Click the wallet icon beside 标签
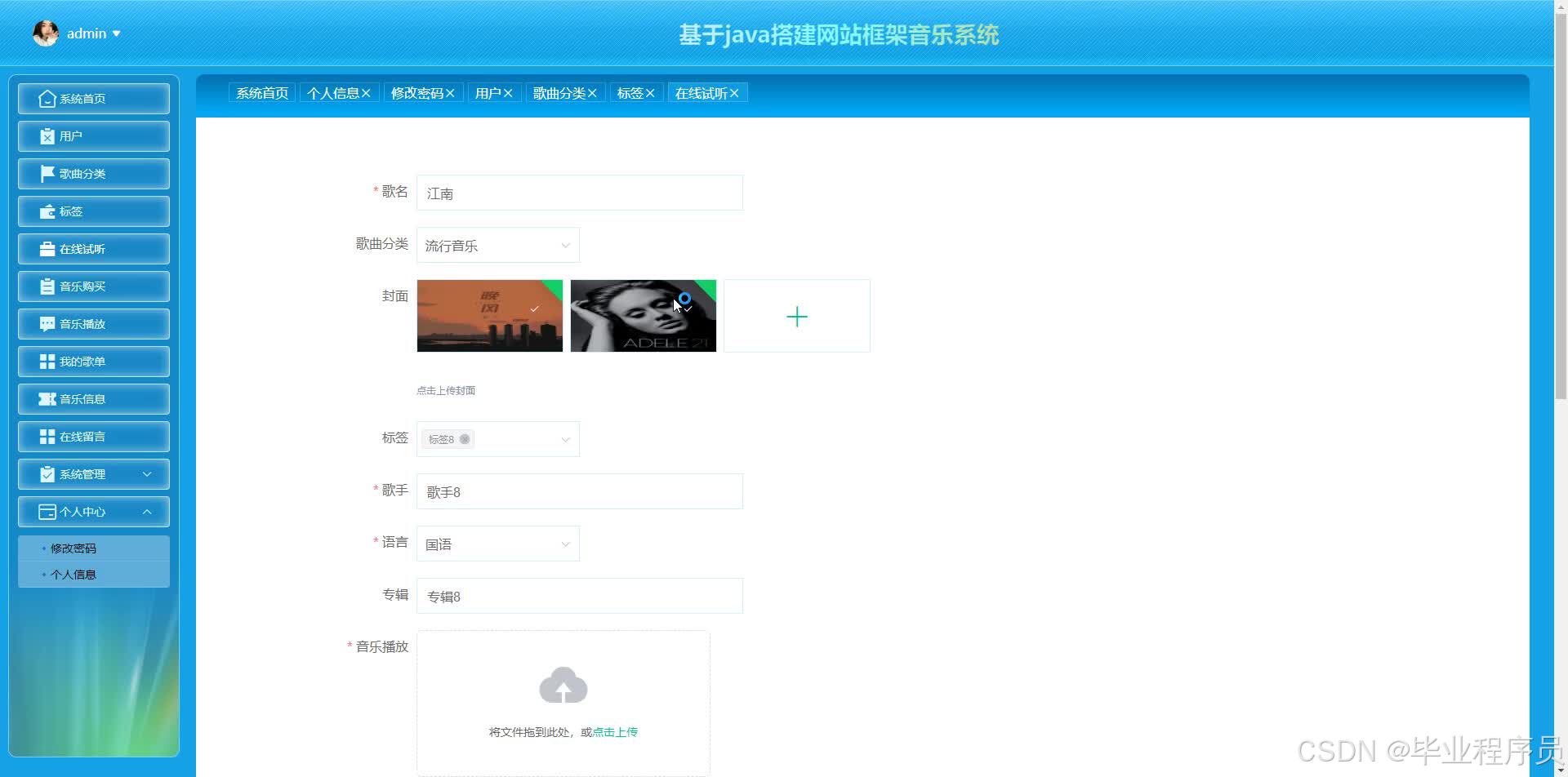This screenshot has height=777, width=1568. (47, 211)
